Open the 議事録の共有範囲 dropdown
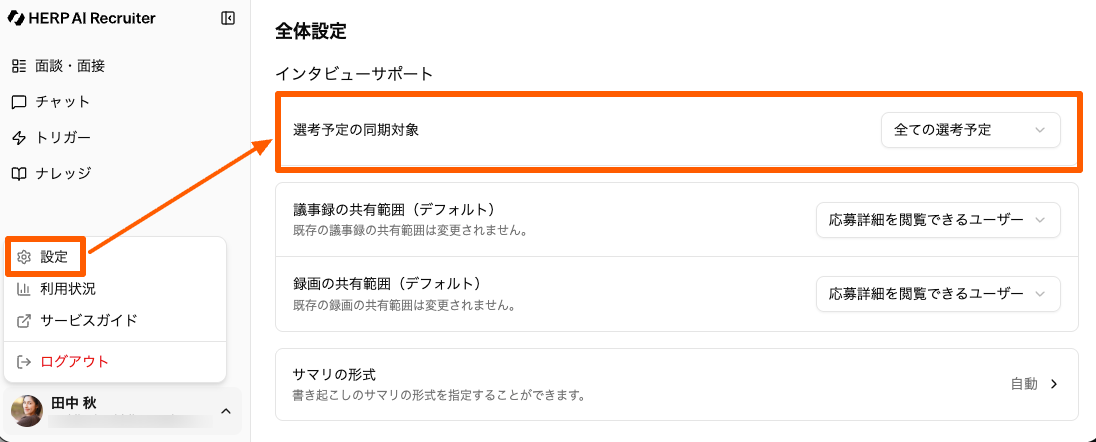This screenshot has width=1096, height=442. pos(937,219)
